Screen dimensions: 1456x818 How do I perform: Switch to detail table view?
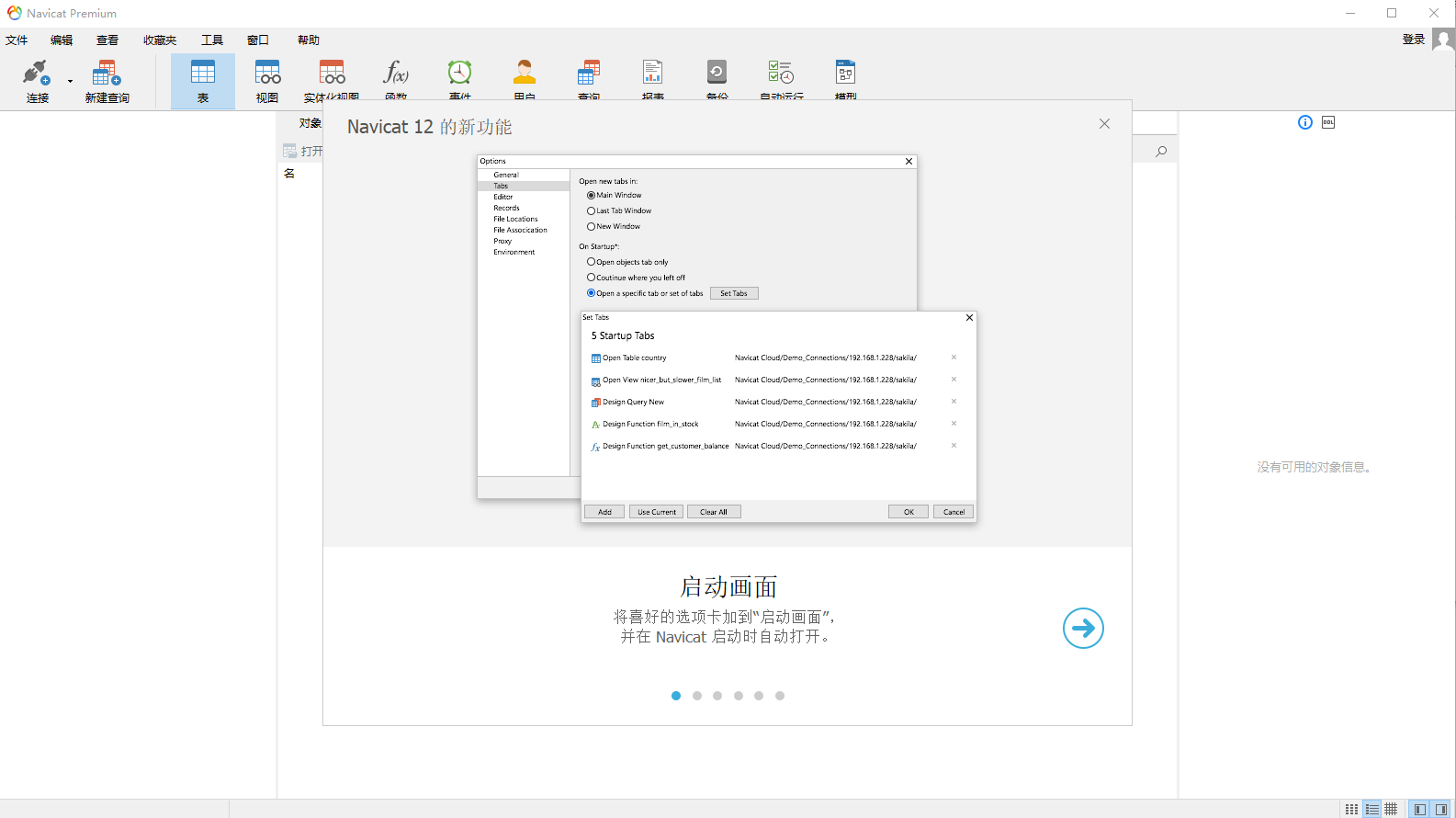coord(1391,809)
